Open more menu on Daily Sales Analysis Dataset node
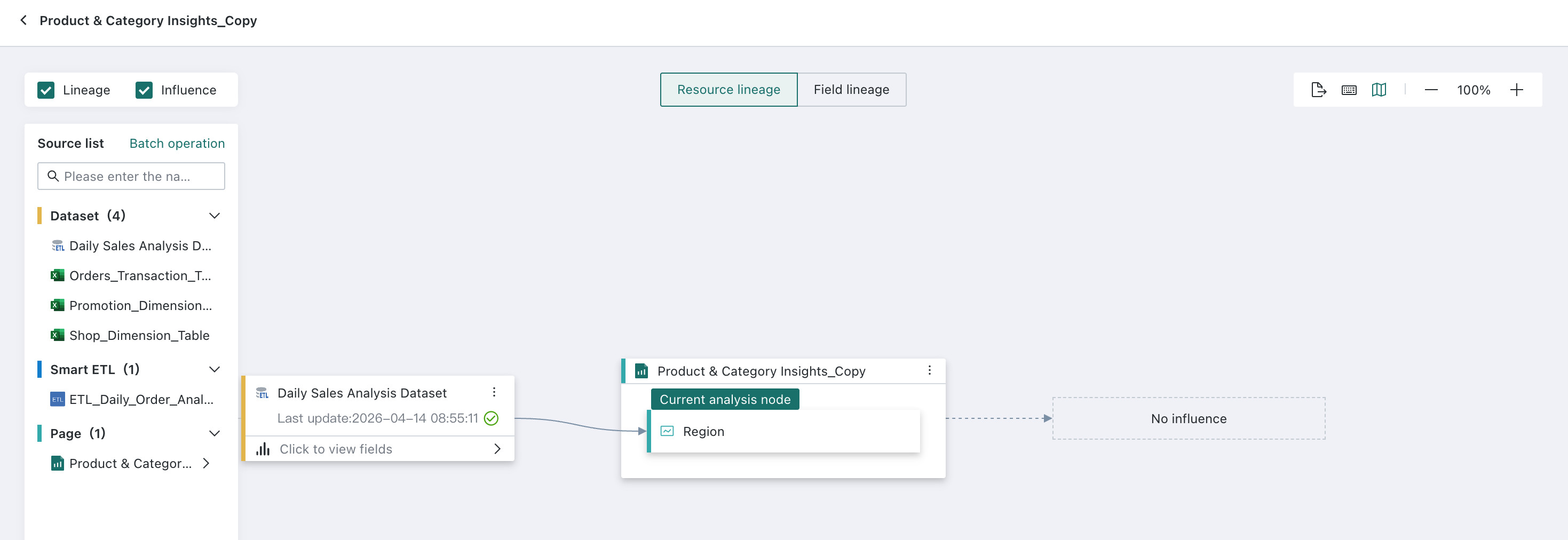The height and width of the screenshot is (540, 1568). coord(494,392)
